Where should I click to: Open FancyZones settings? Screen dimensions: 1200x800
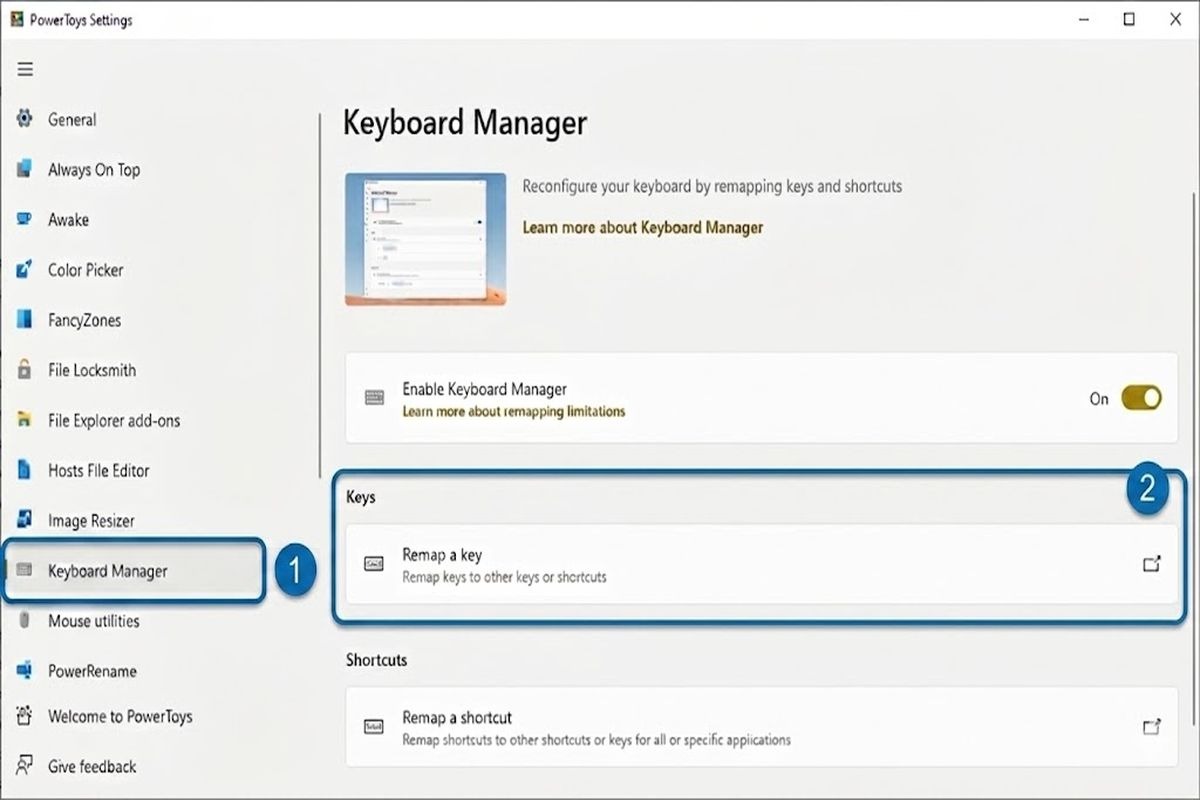pos(84,320)
